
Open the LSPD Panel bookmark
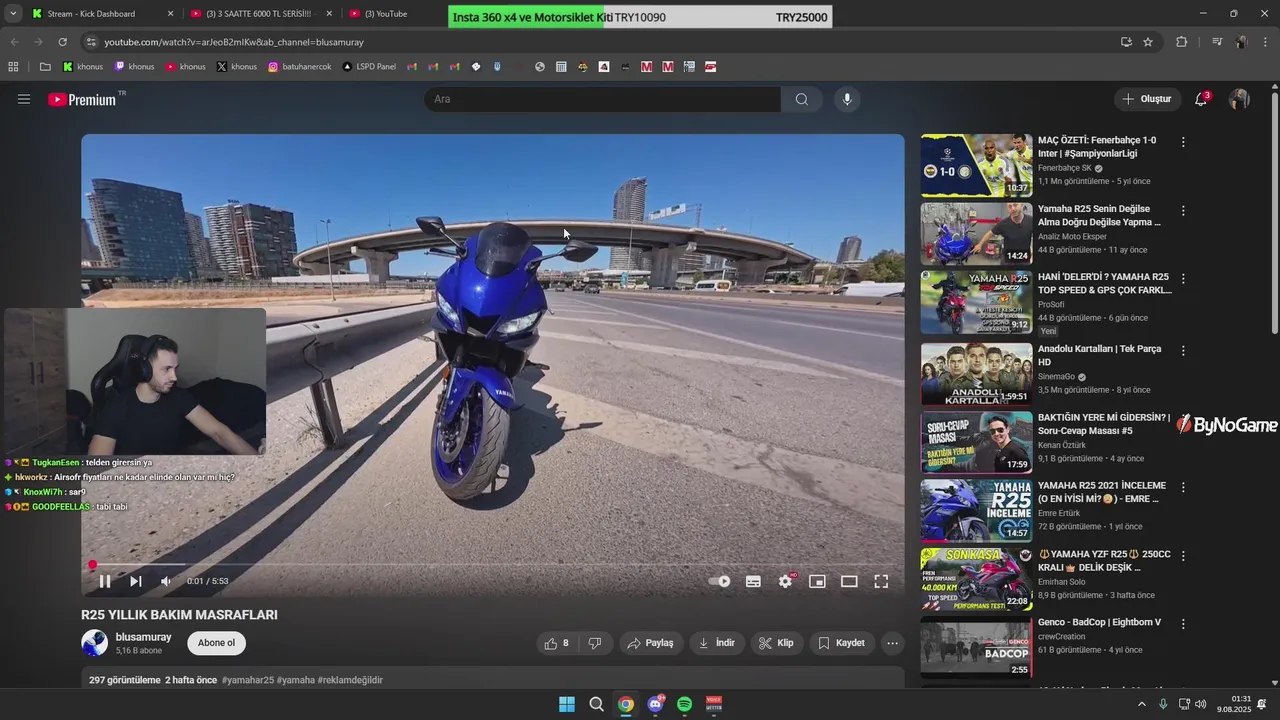pyautogui.click(x=369, y=67)
